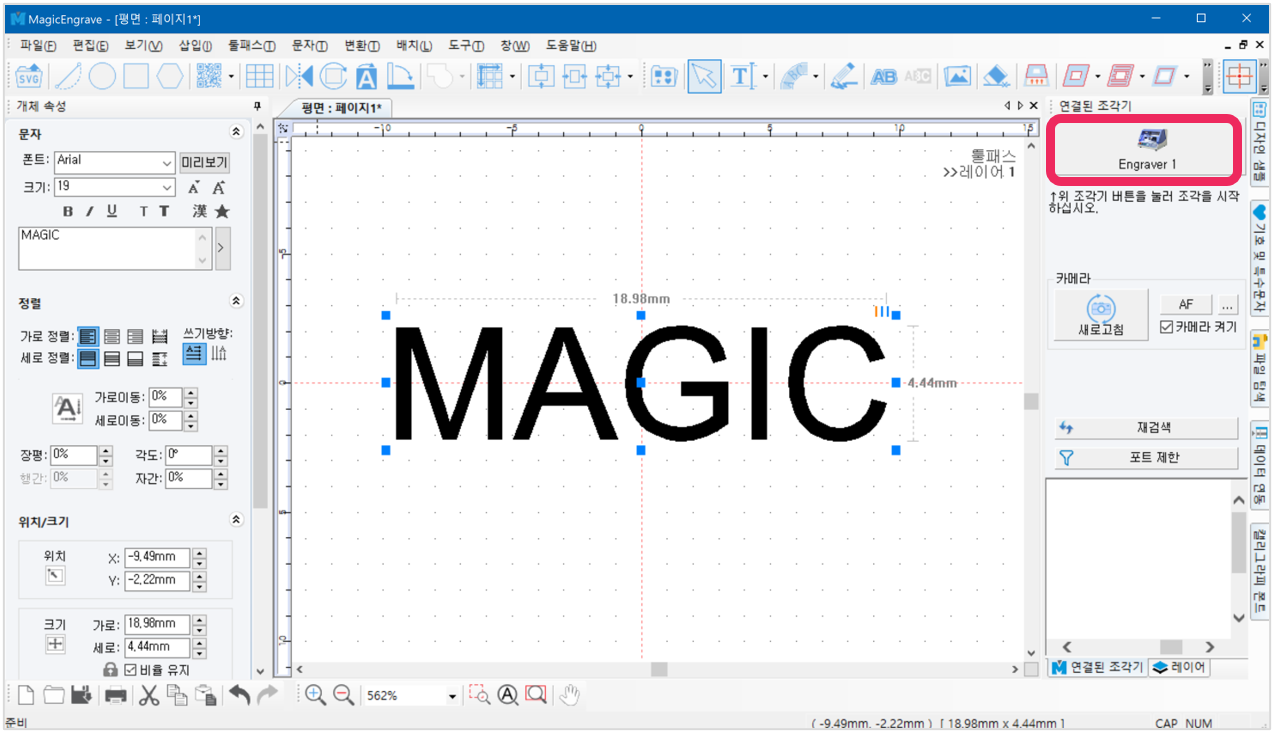The height and width of the screenshot is (734, 1274).
Task: Select the hand pan tool
Action: [x=569, y=695]
